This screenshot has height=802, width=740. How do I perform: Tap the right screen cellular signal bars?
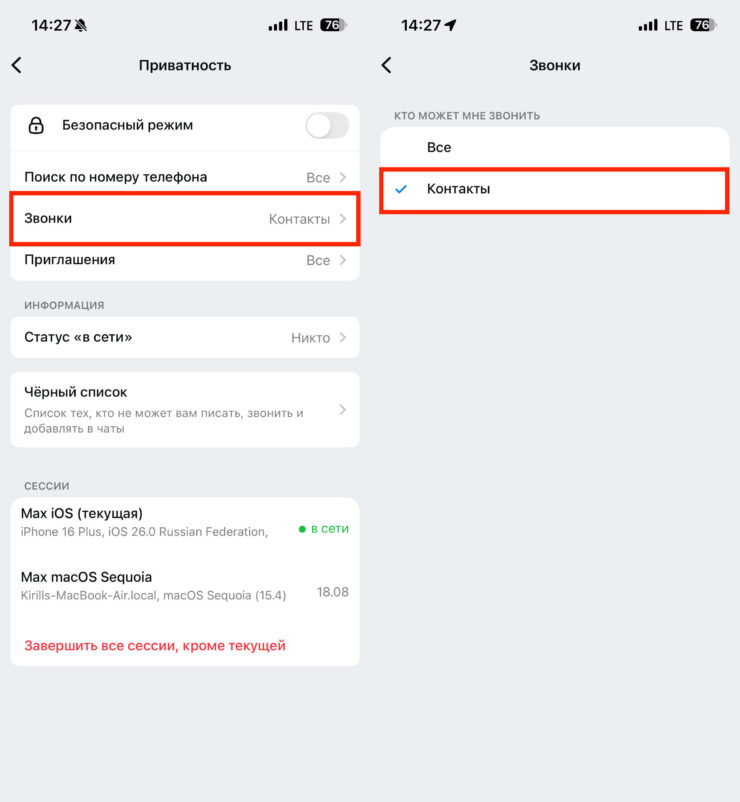click(x=648, y=25)
